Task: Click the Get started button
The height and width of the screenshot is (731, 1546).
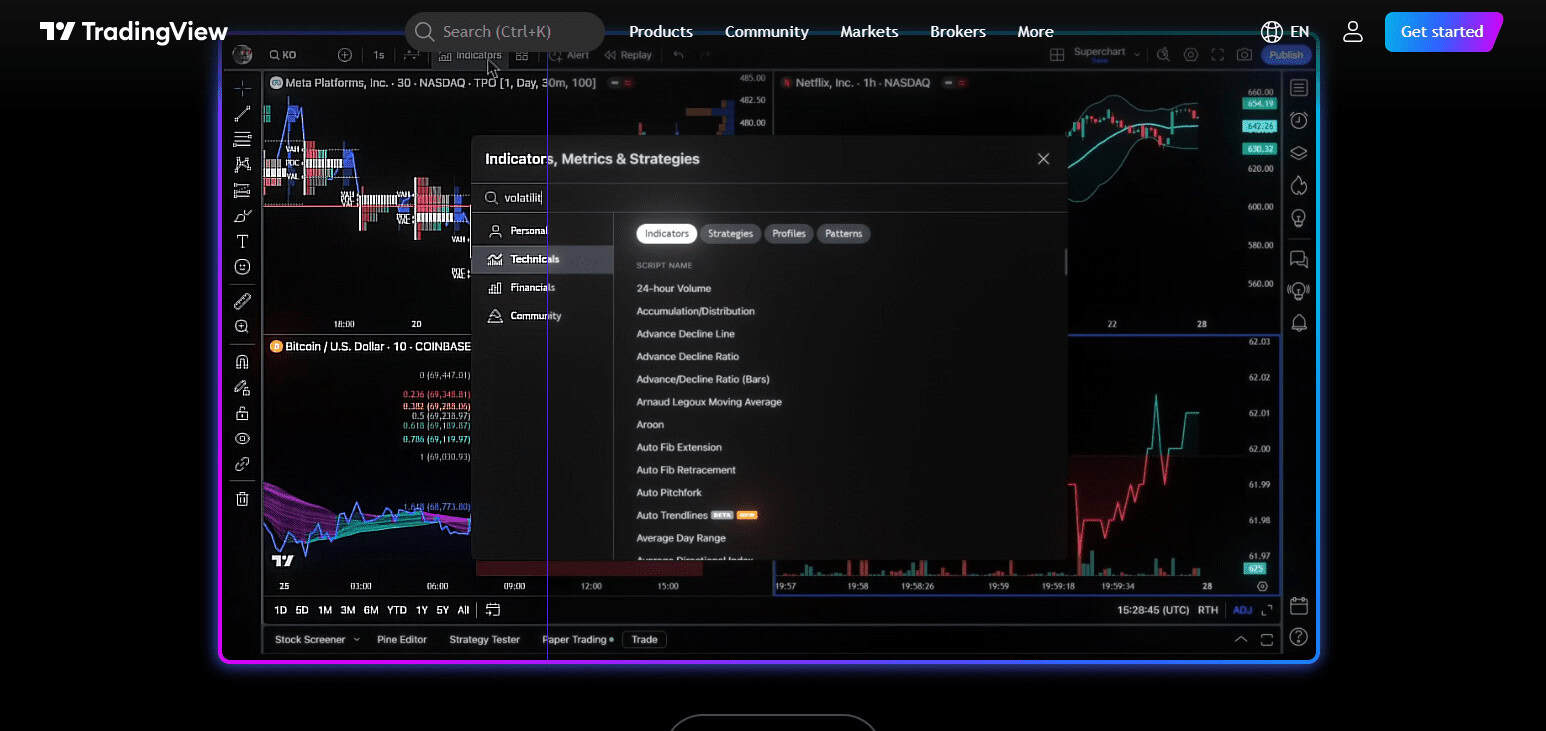Action: [1442, 32]
